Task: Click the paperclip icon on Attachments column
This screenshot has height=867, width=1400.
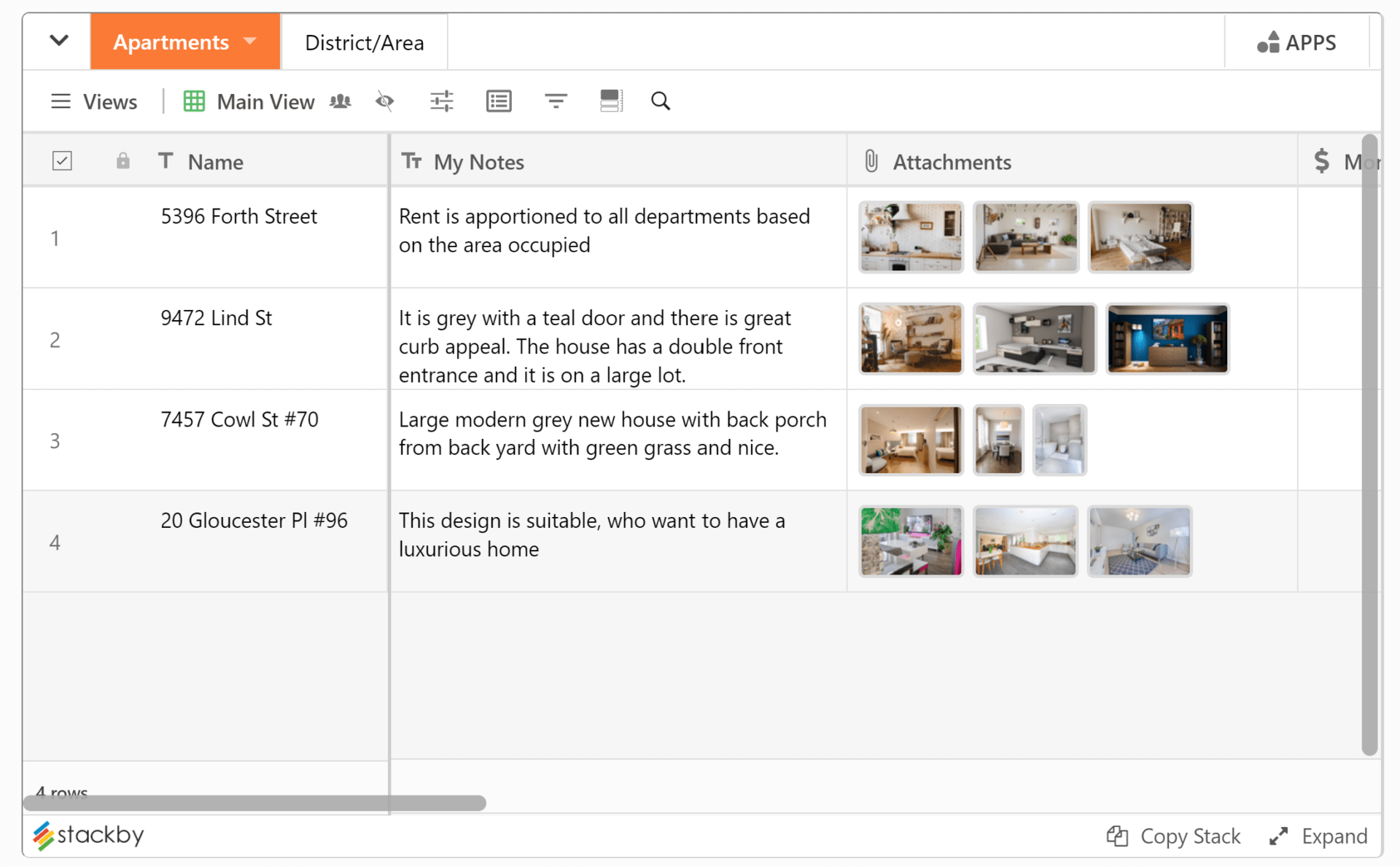Action: 871,161
